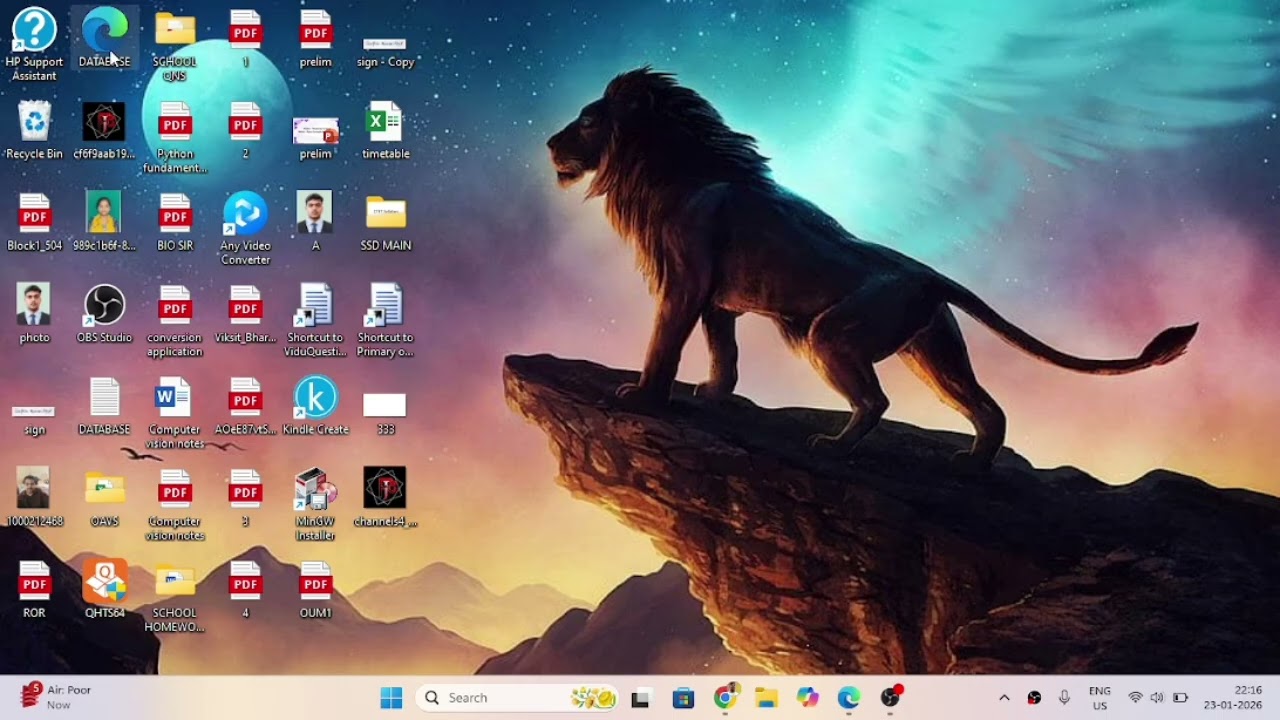Select the PDF file named 1
This screenshot has width=1280, height=720.
pyautogui.click(x=245, y=38)
